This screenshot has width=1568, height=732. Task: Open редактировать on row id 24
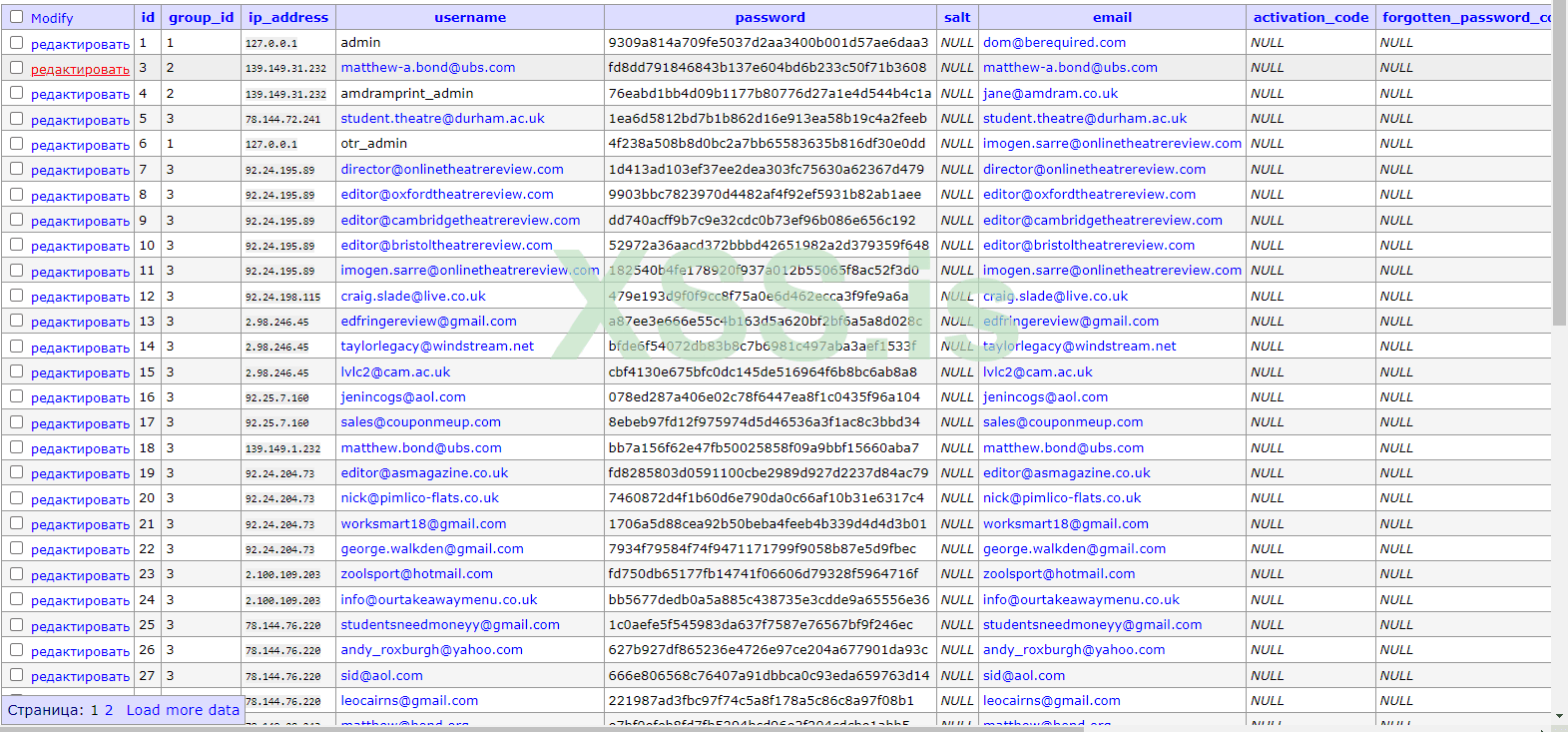80,600
